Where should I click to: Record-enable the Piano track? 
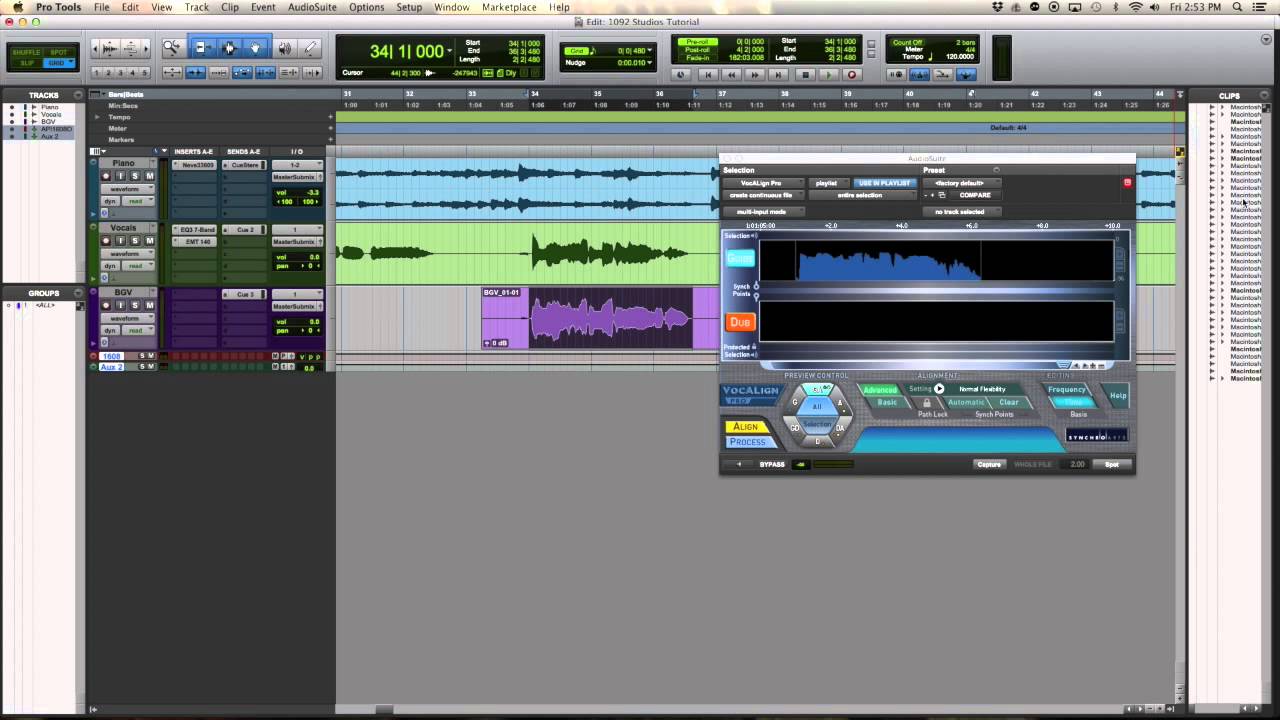106,176
